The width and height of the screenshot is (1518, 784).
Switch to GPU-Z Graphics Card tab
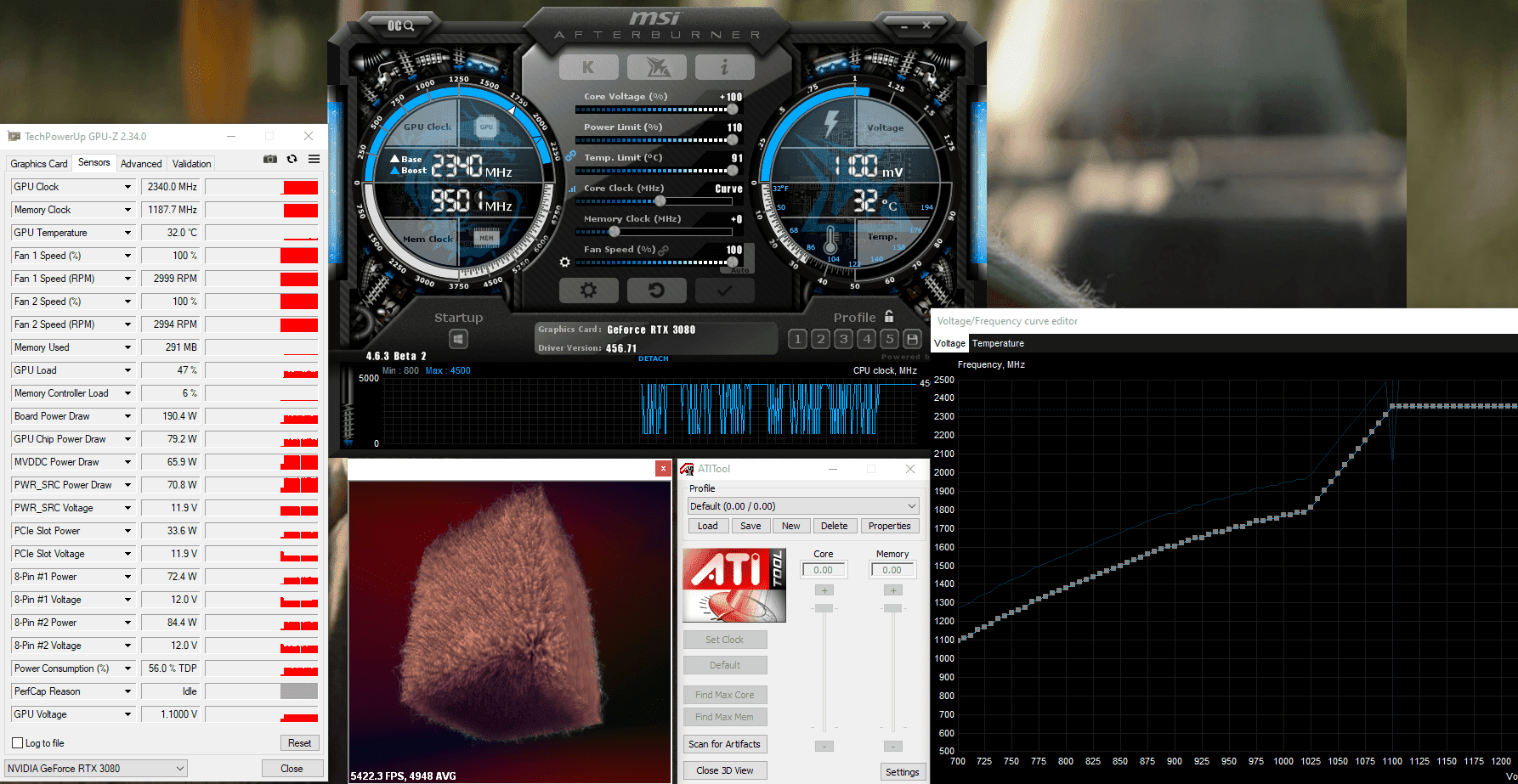point(39,163)
